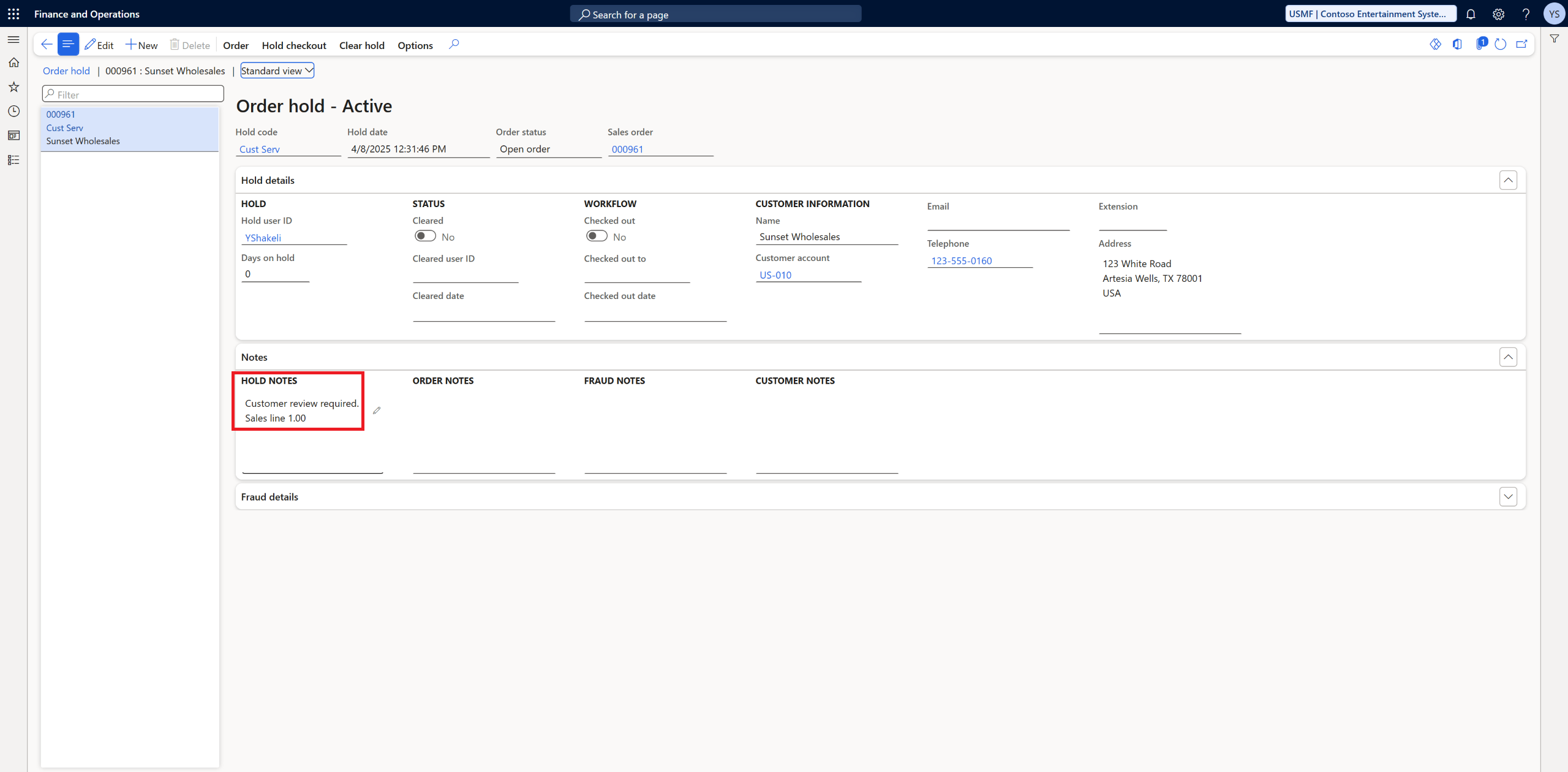The height and width of the screenshot is (772, 1568).
Task: Open notifications from the bell icon
Action: pos(1471,13)
